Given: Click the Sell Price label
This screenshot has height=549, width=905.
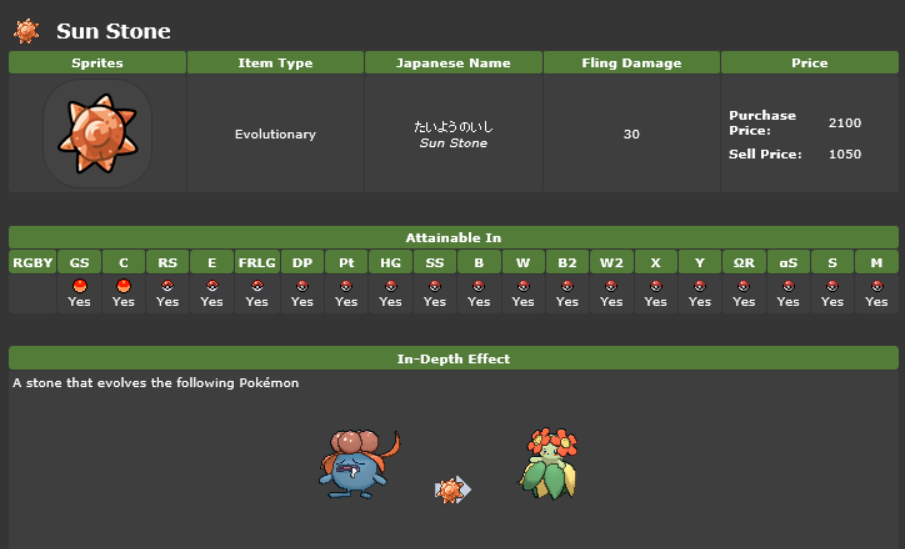Looking at the screenshot, I should pos(765,154).
